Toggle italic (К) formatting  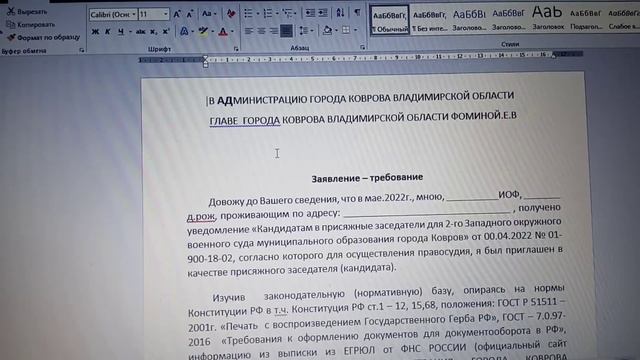108,31
